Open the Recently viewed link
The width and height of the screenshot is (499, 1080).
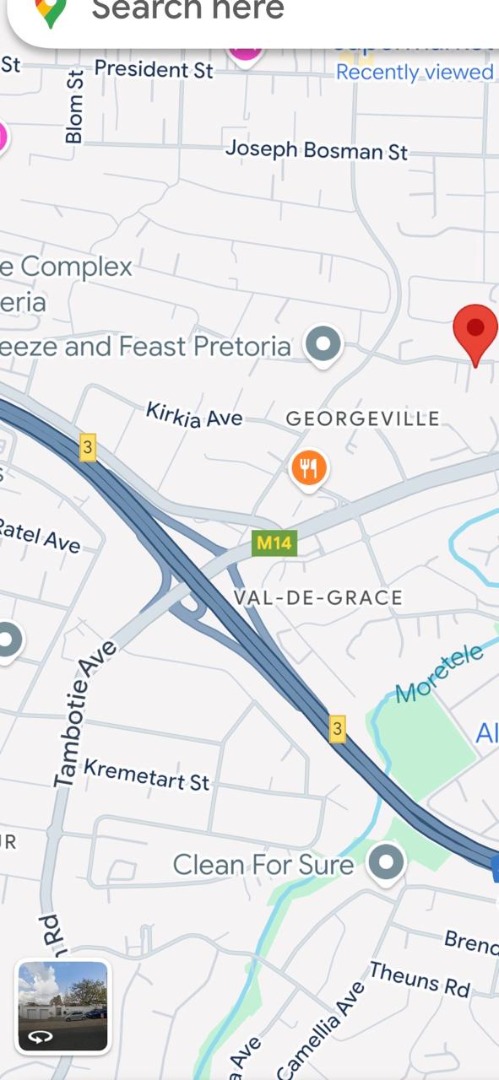(x=414, y=72)
